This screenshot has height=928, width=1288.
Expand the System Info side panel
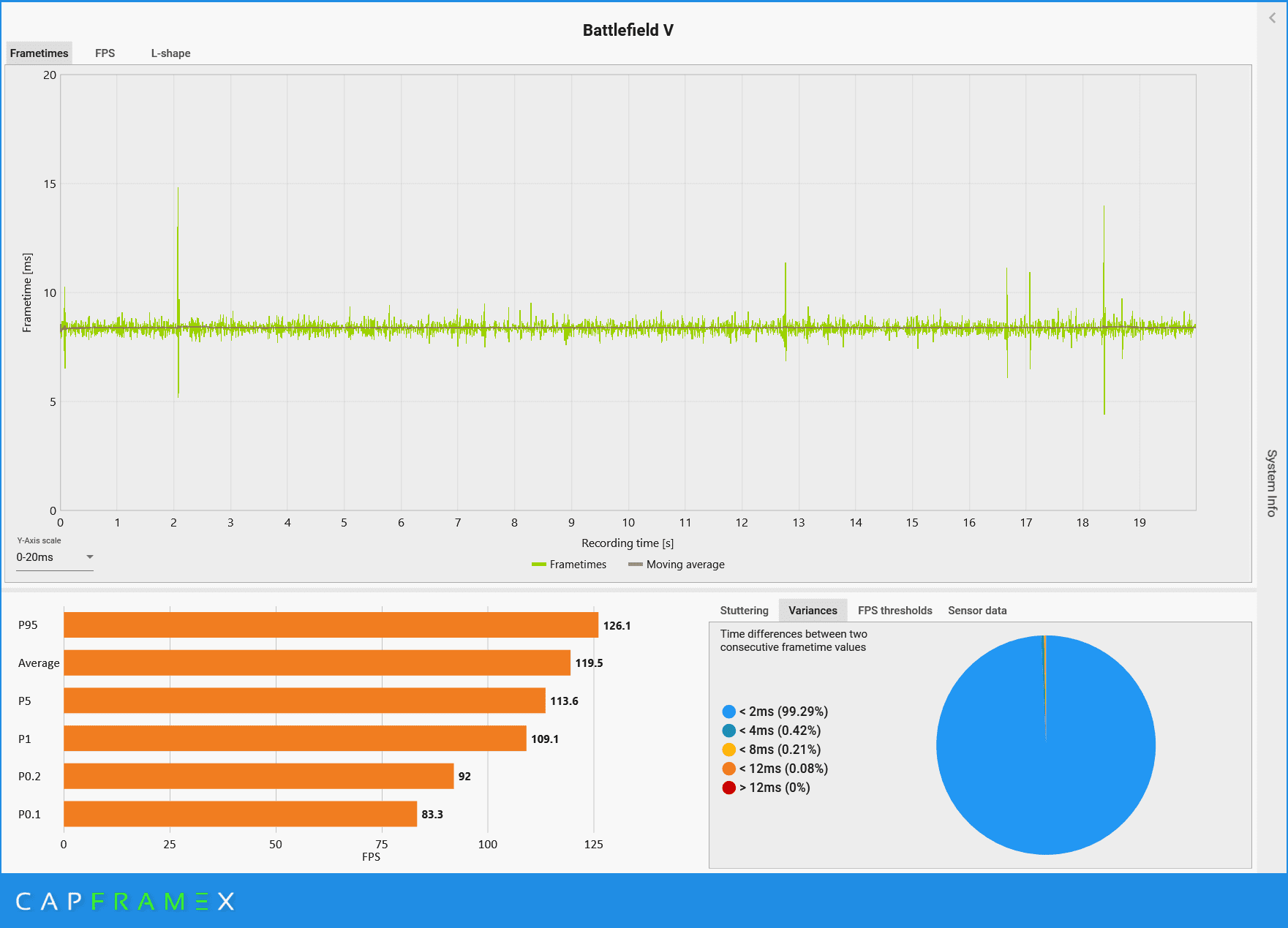tap(1273, 483)
